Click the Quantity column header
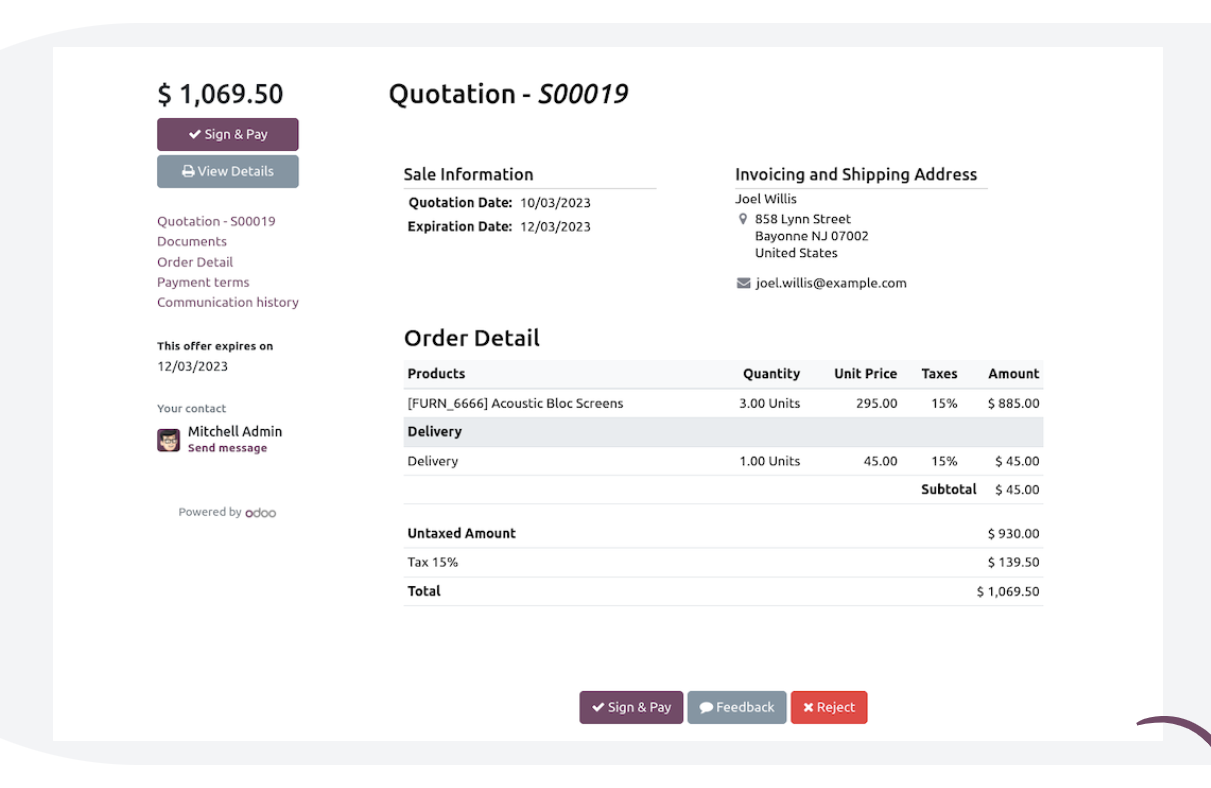Viewport: 1211px width, 788px height. [771, 374]
